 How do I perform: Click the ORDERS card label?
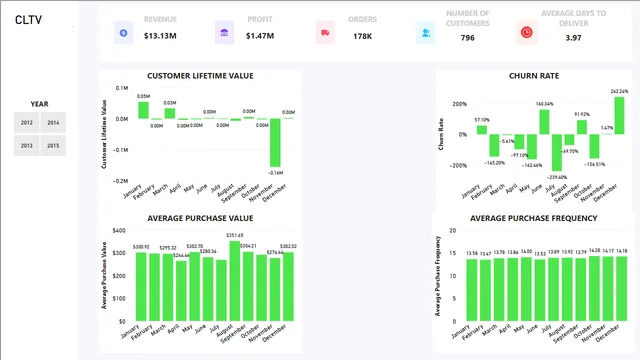pos(362,19)
